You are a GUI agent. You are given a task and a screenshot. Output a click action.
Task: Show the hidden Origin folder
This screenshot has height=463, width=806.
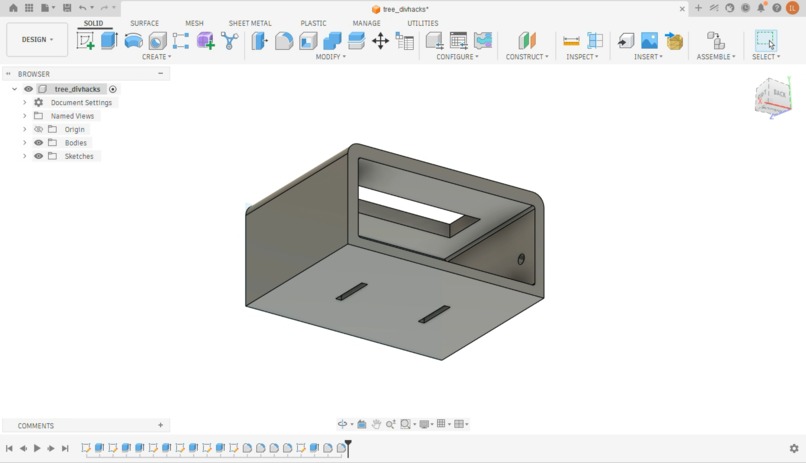39,129
